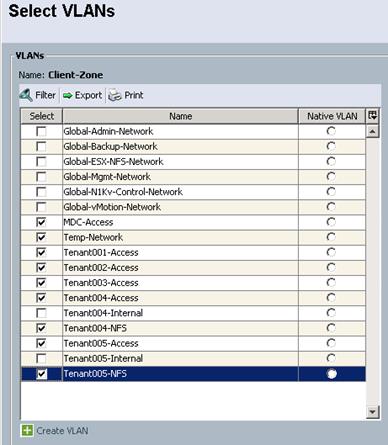
Task: Select the Global-N1Kv-Control-Network row name
Action: point(123,192)
